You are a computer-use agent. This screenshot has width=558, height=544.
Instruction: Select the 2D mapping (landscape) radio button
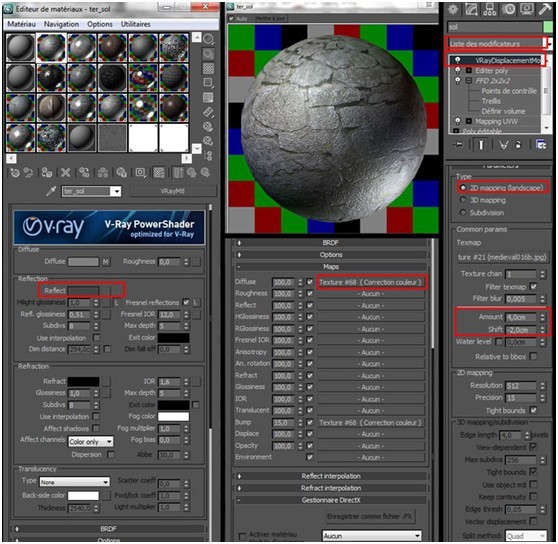click(x=463, y=187)
